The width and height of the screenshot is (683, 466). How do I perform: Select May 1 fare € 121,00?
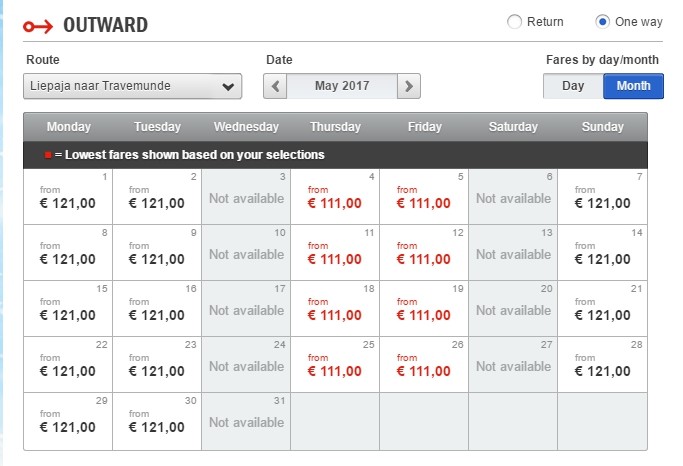click(68, 197)
